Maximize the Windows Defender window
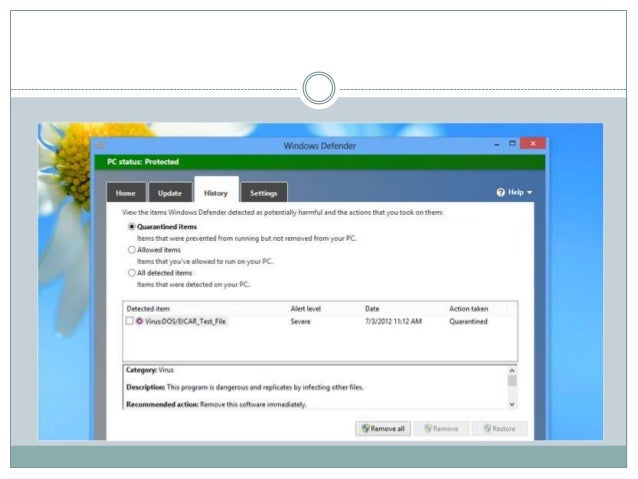638x479 pixels. [x=512, y=143]
